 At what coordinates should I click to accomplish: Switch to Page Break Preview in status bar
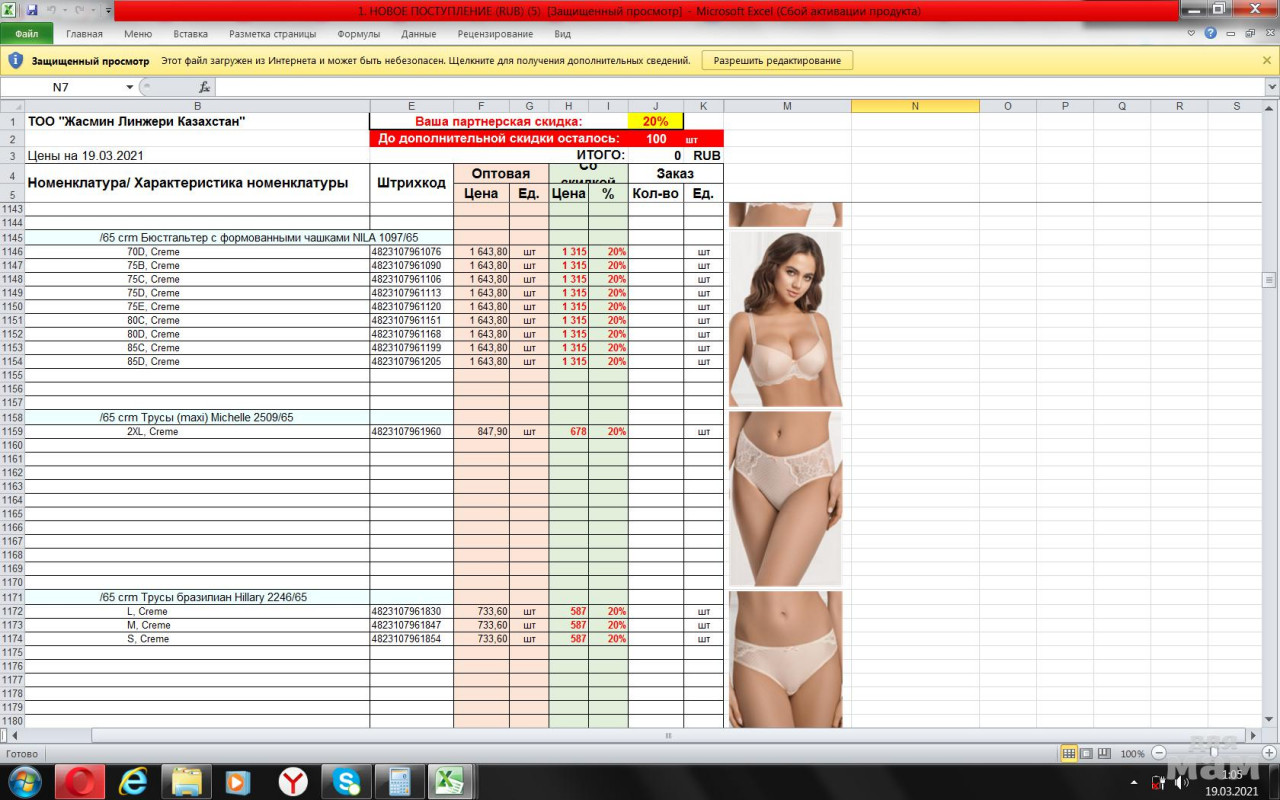click(1104, 753)
